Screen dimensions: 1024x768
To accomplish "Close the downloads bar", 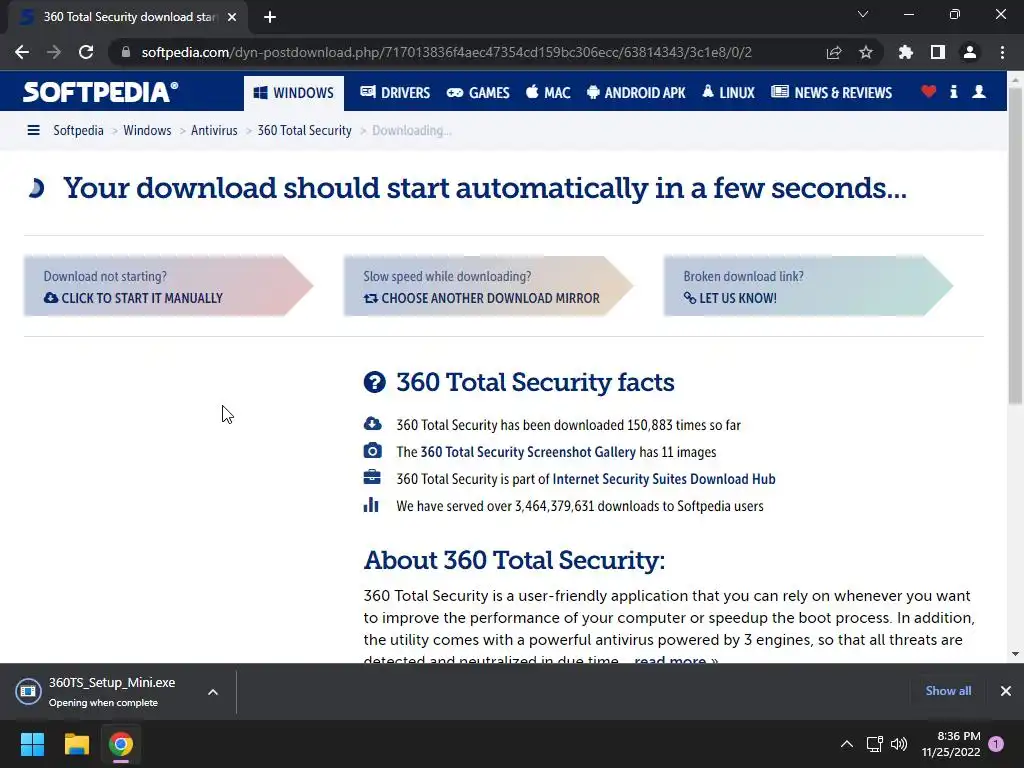I will pos(1006,691).
